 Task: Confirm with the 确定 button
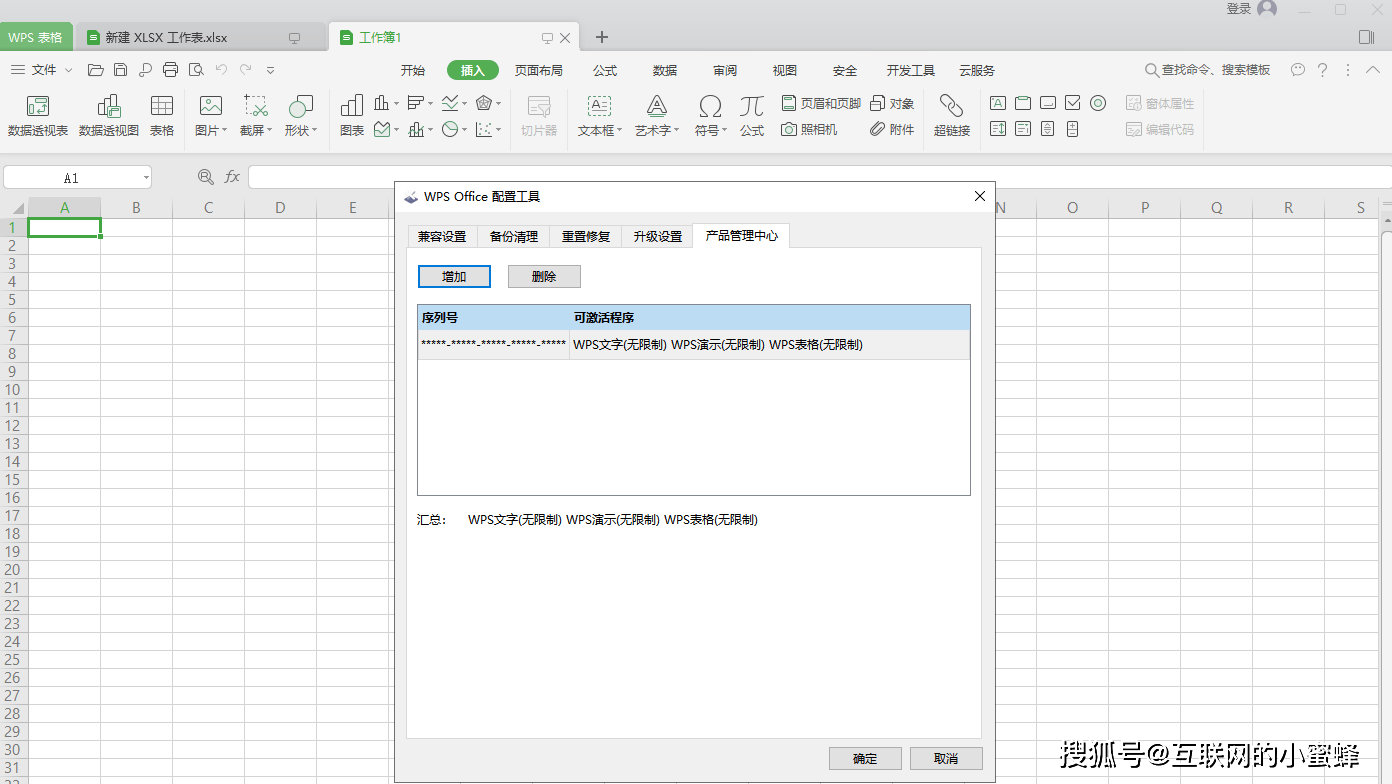tap(865, 758)
